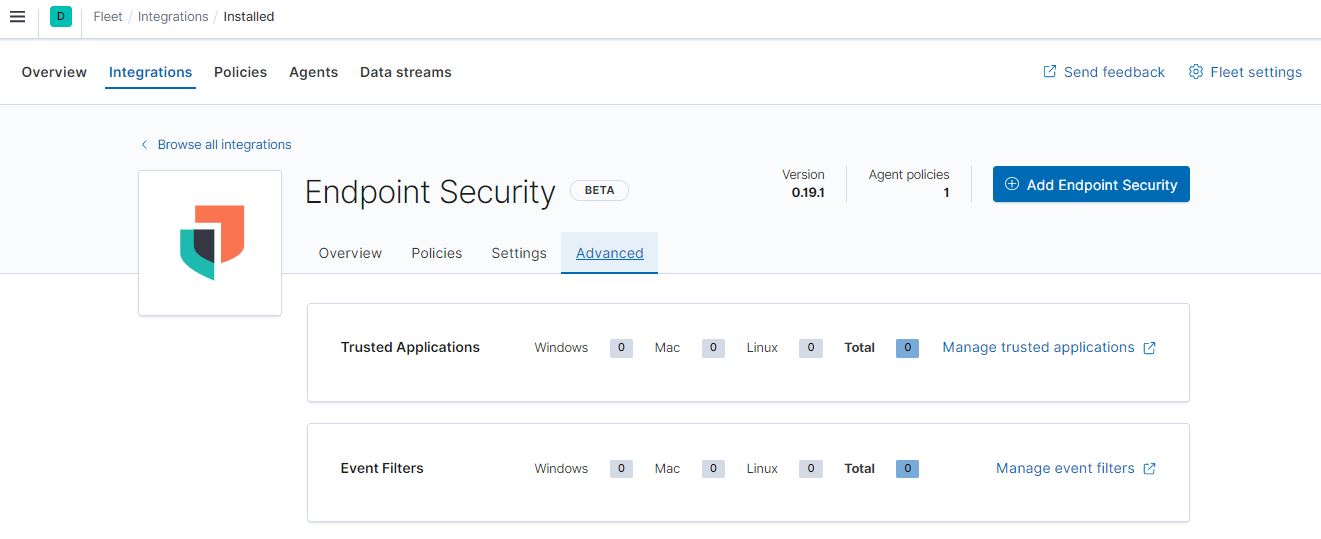Image resolution: width=1321 pixels, height=539 pixels.
Task: Click Event Filters Windows count badge
Action: pos(621,469)
